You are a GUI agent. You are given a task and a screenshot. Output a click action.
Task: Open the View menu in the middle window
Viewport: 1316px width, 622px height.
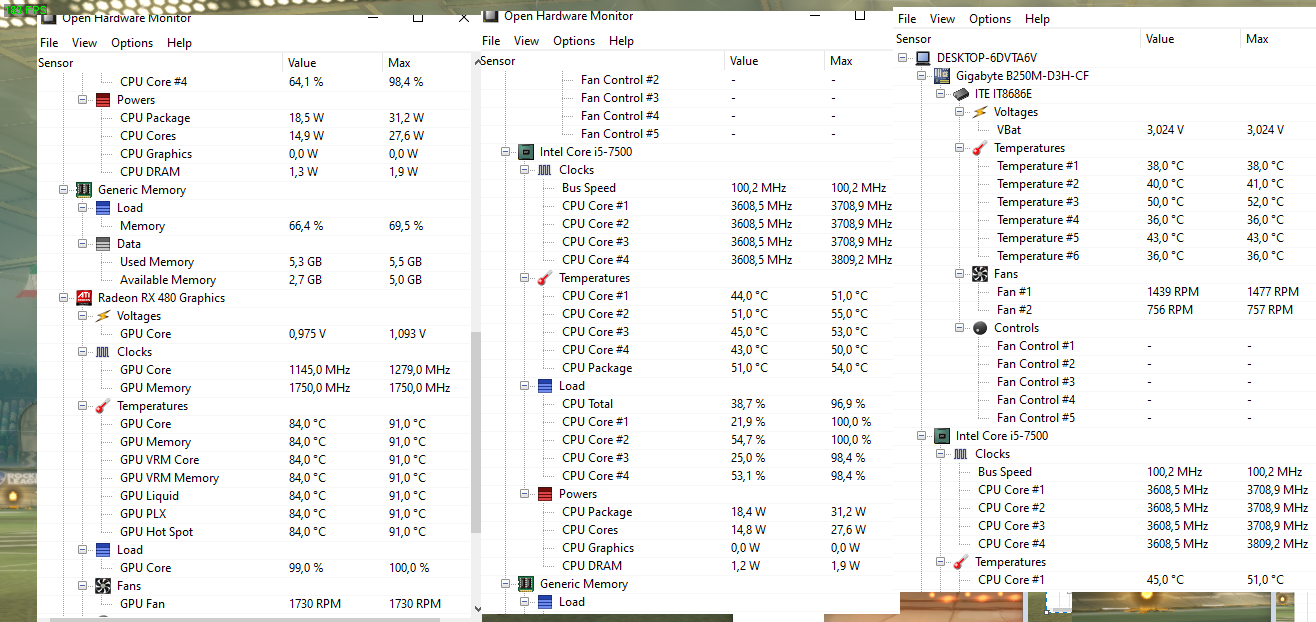click(526, 41)
